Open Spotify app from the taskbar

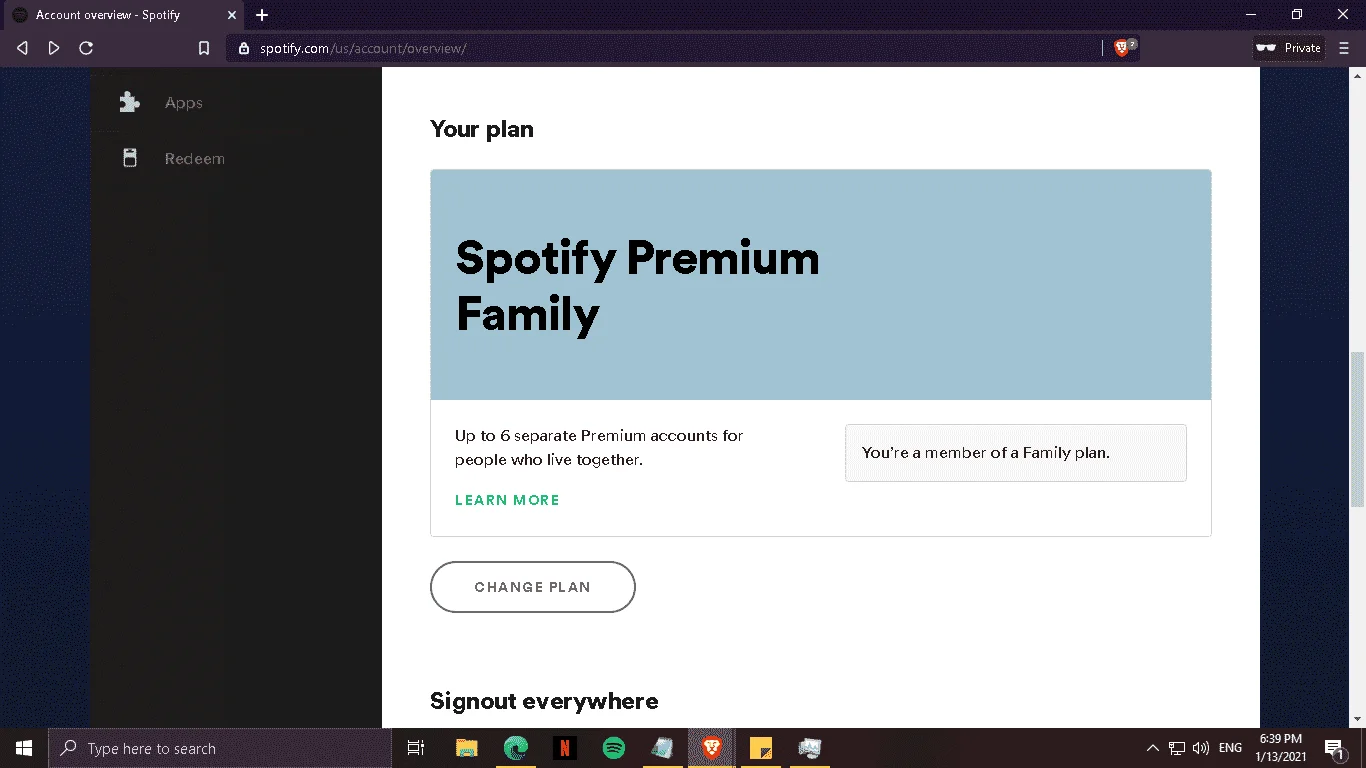(614, 748)
